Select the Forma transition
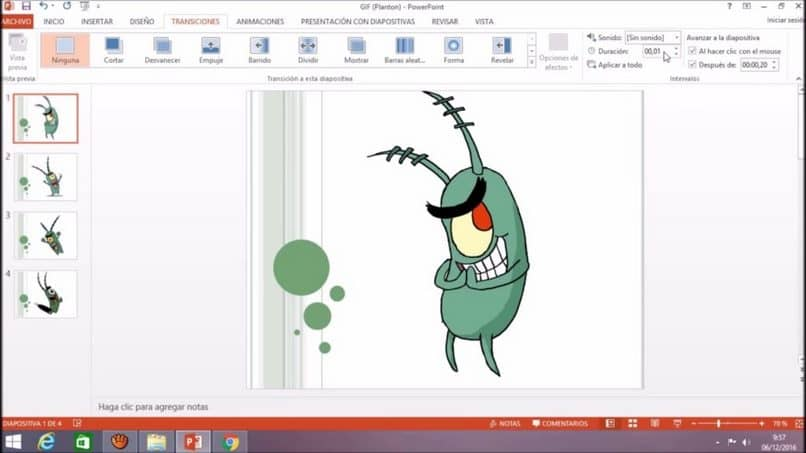Screen dimensions: 806x453 point(453,50)
